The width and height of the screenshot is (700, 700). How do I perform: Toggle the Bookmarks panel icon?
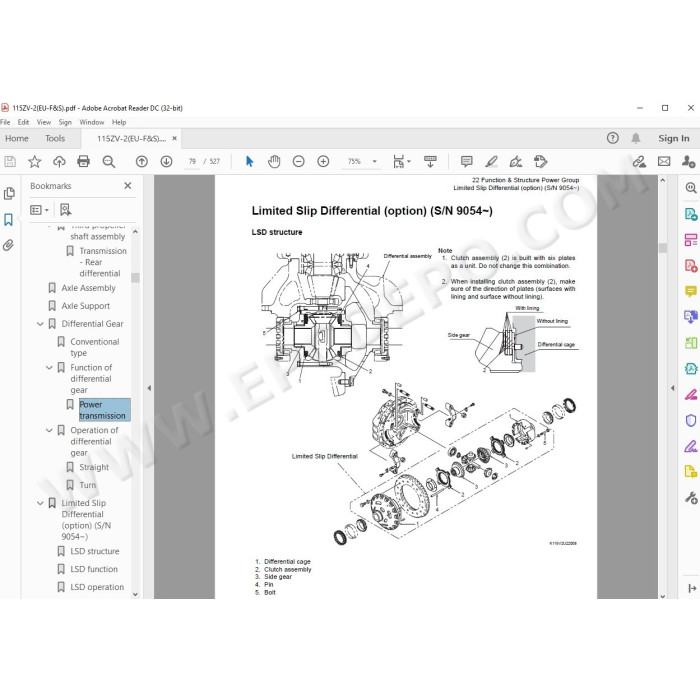pos(8,220)
